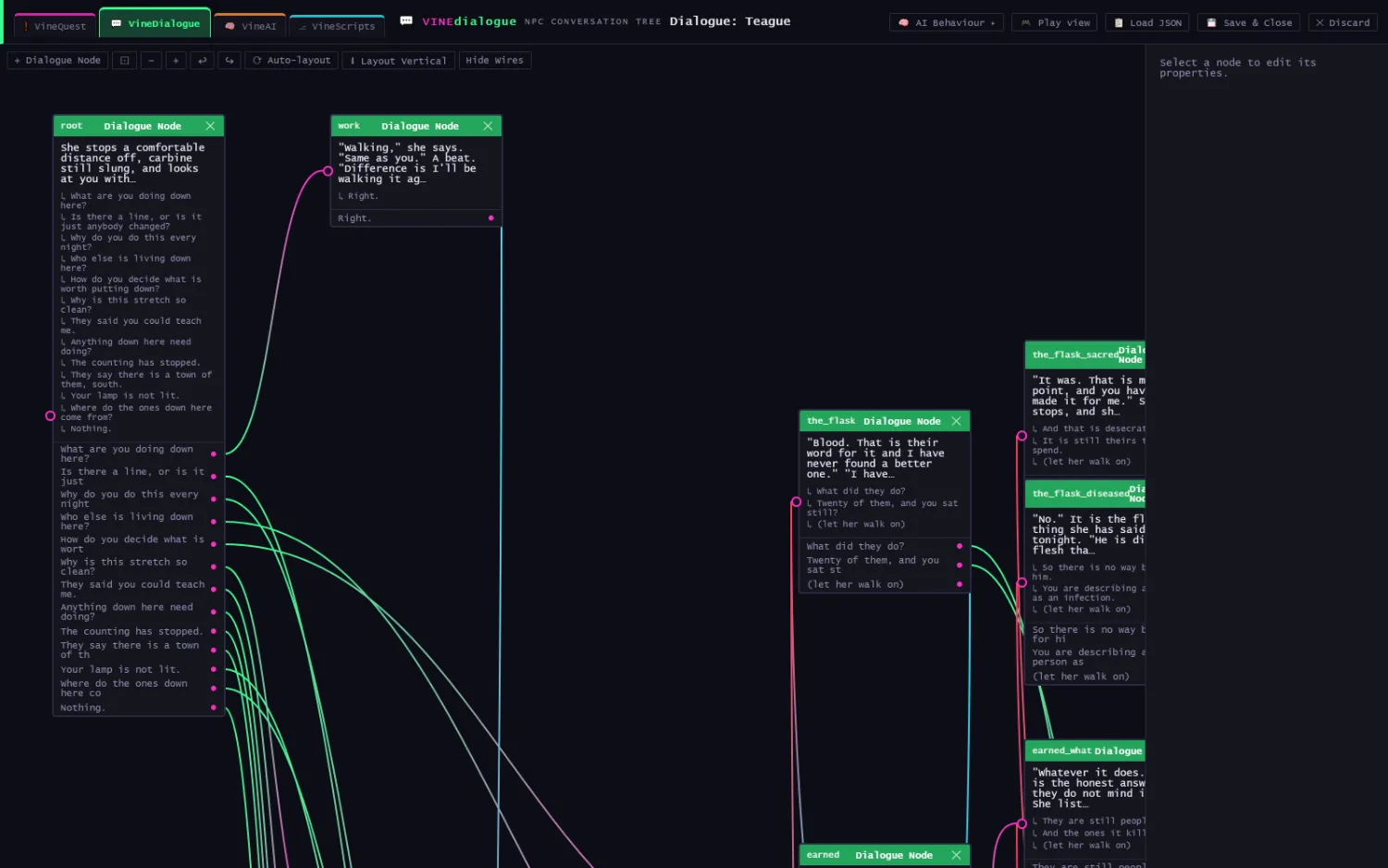Open the VineAI tab
The image size is (1388, 868).
pyautogui.click(x=250, y=26)
